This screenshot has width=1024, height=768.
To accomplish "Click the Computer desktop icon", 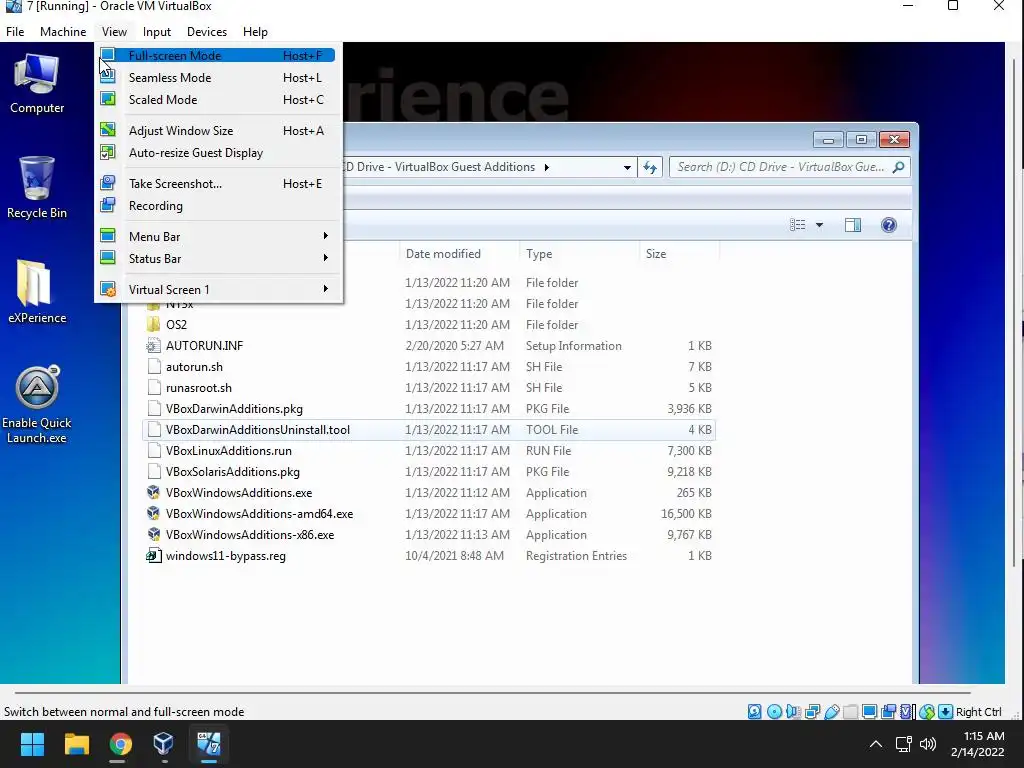I will pyautogui.click(x=37, y=85).
